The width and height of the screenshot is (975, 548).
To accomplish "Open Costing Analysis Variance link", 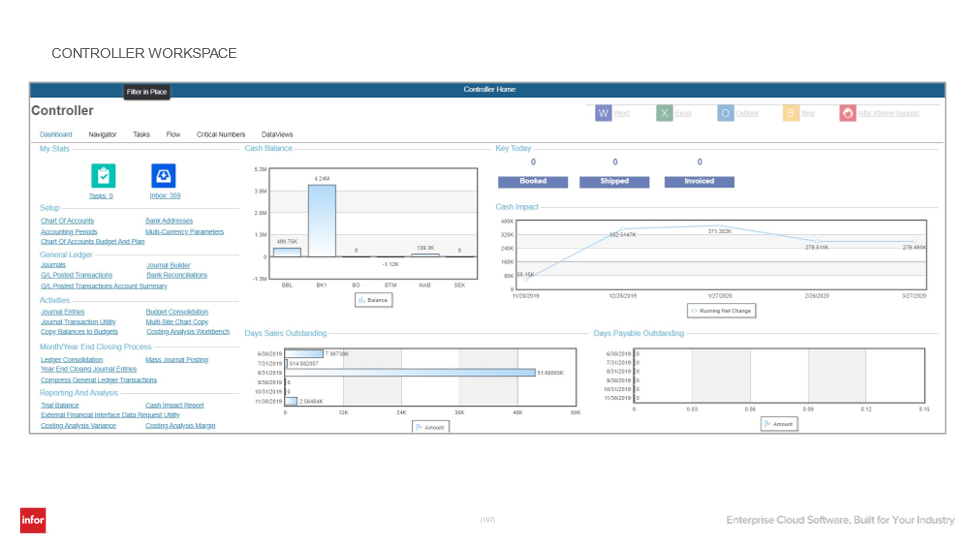I will 78,426.
